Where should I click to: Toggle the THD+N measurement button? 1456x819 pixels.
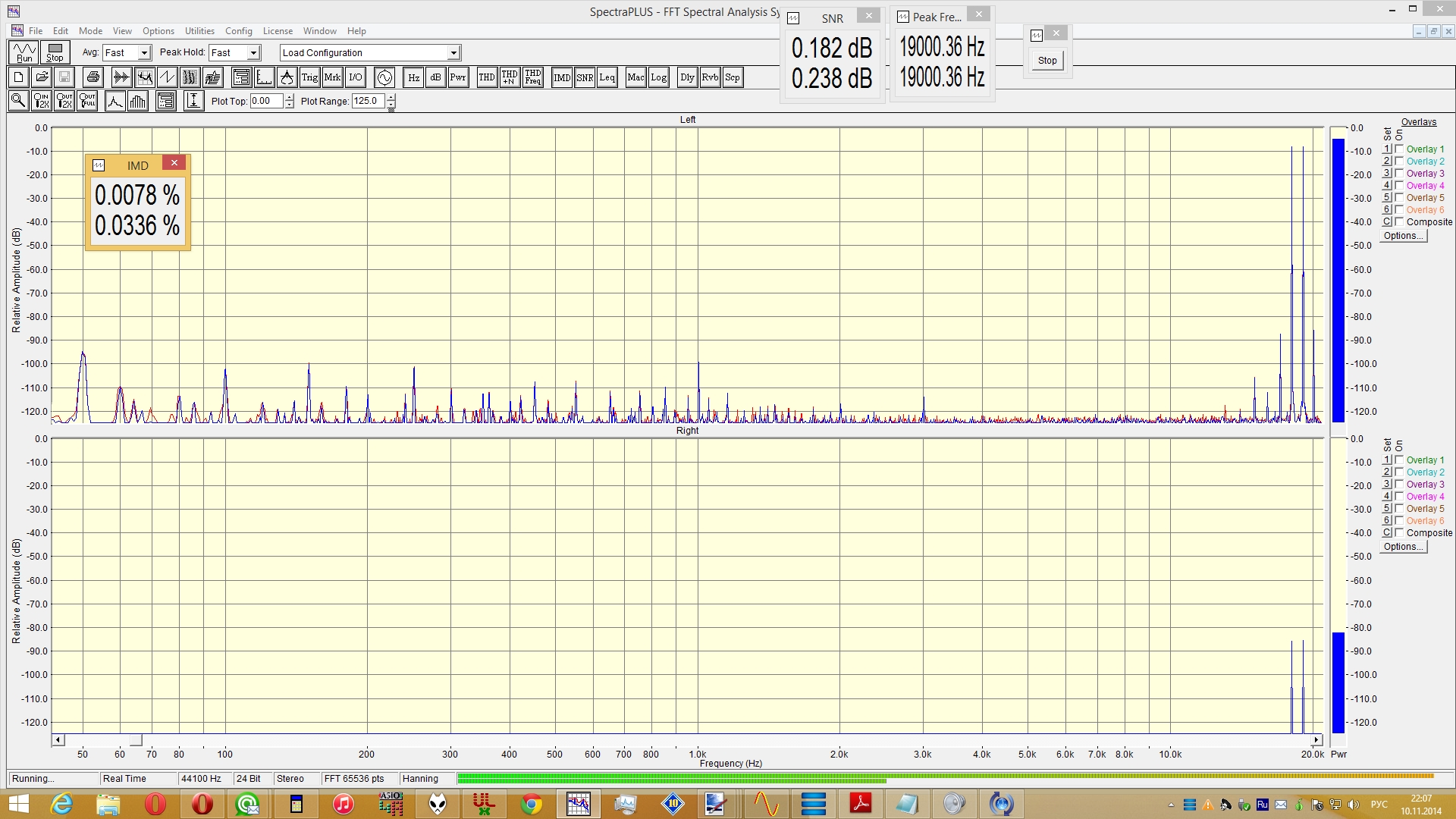tap(510, 77)
